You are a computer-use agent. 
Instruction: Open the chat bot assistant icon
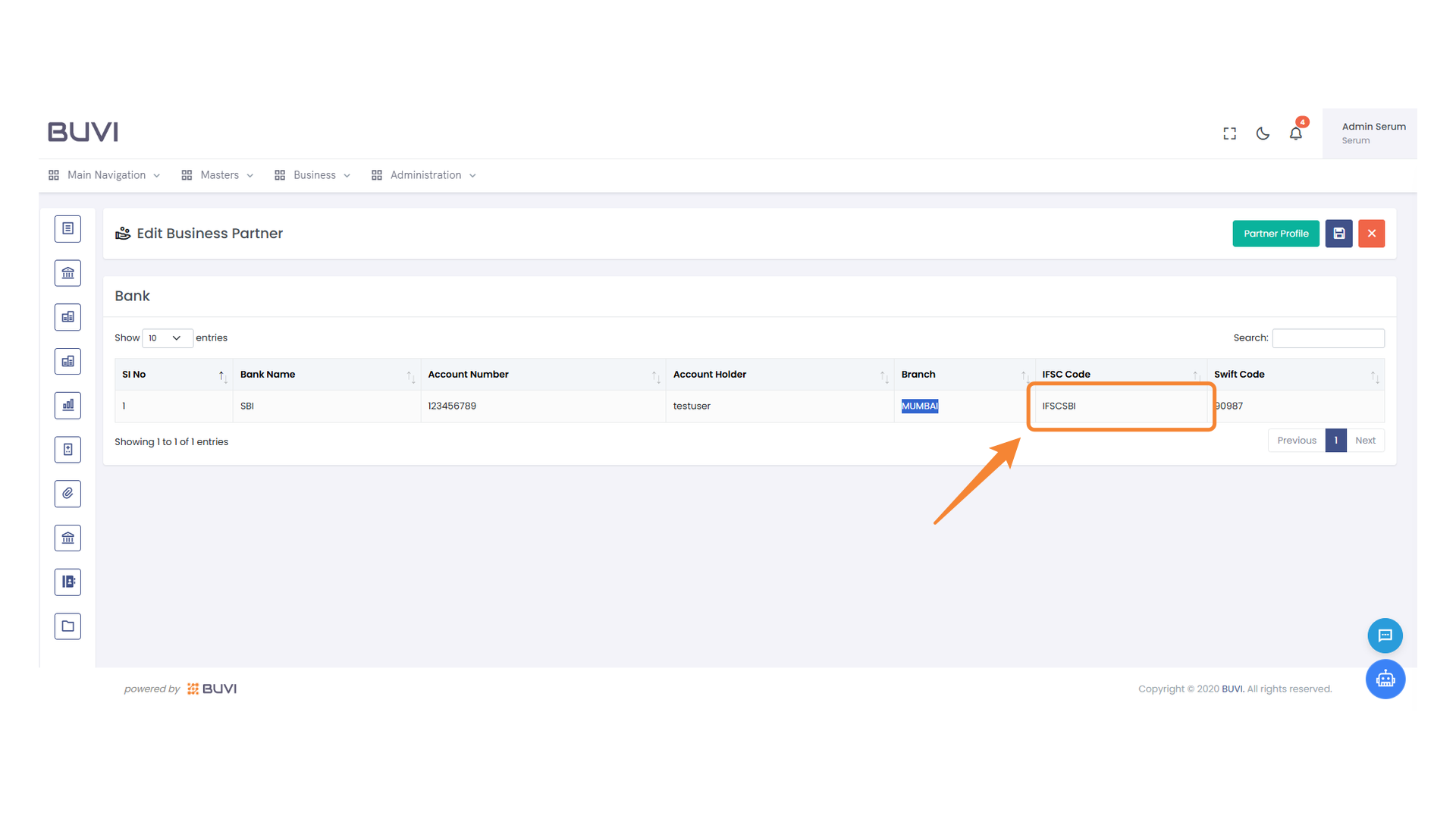[1385, 679]
